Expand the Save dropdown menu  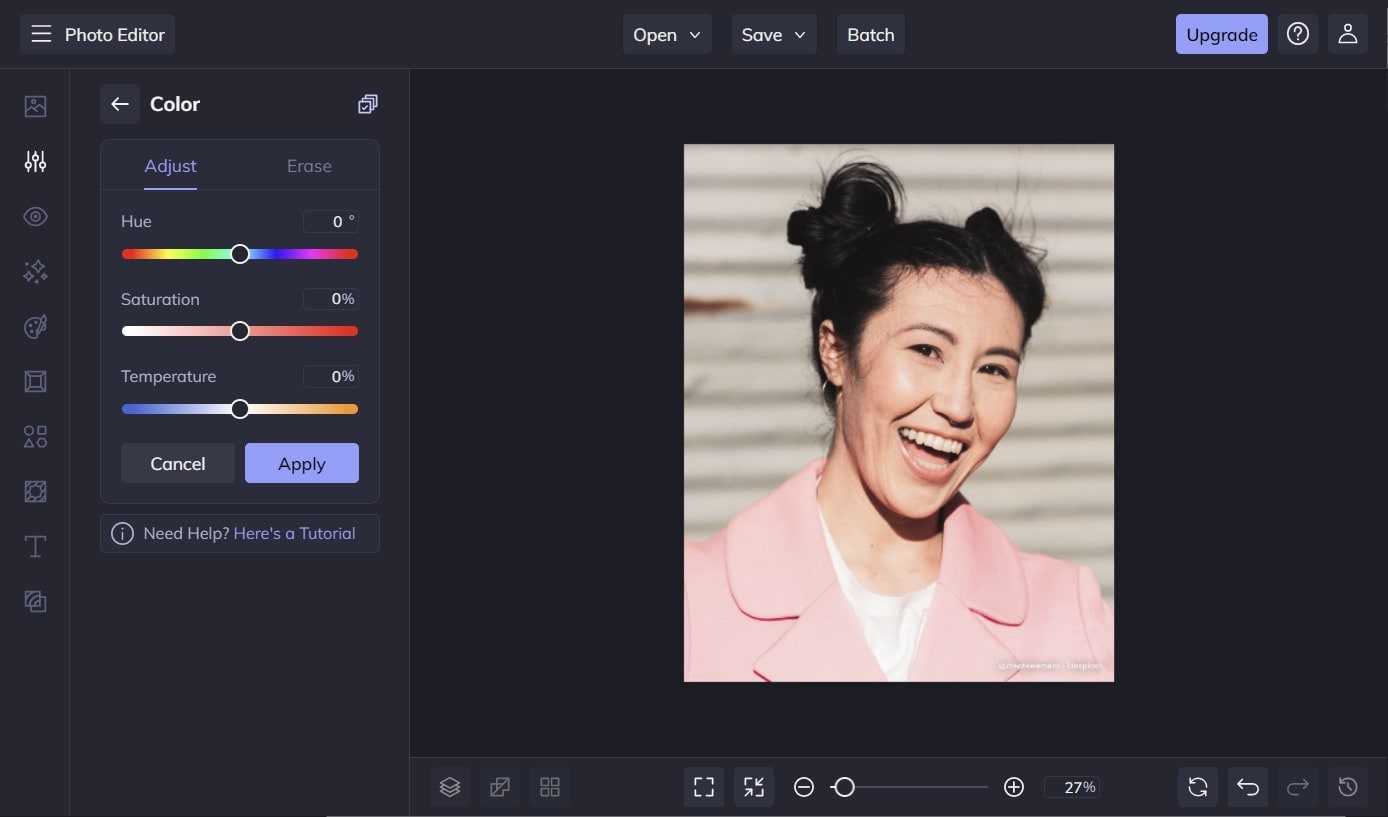click(773, 34)
